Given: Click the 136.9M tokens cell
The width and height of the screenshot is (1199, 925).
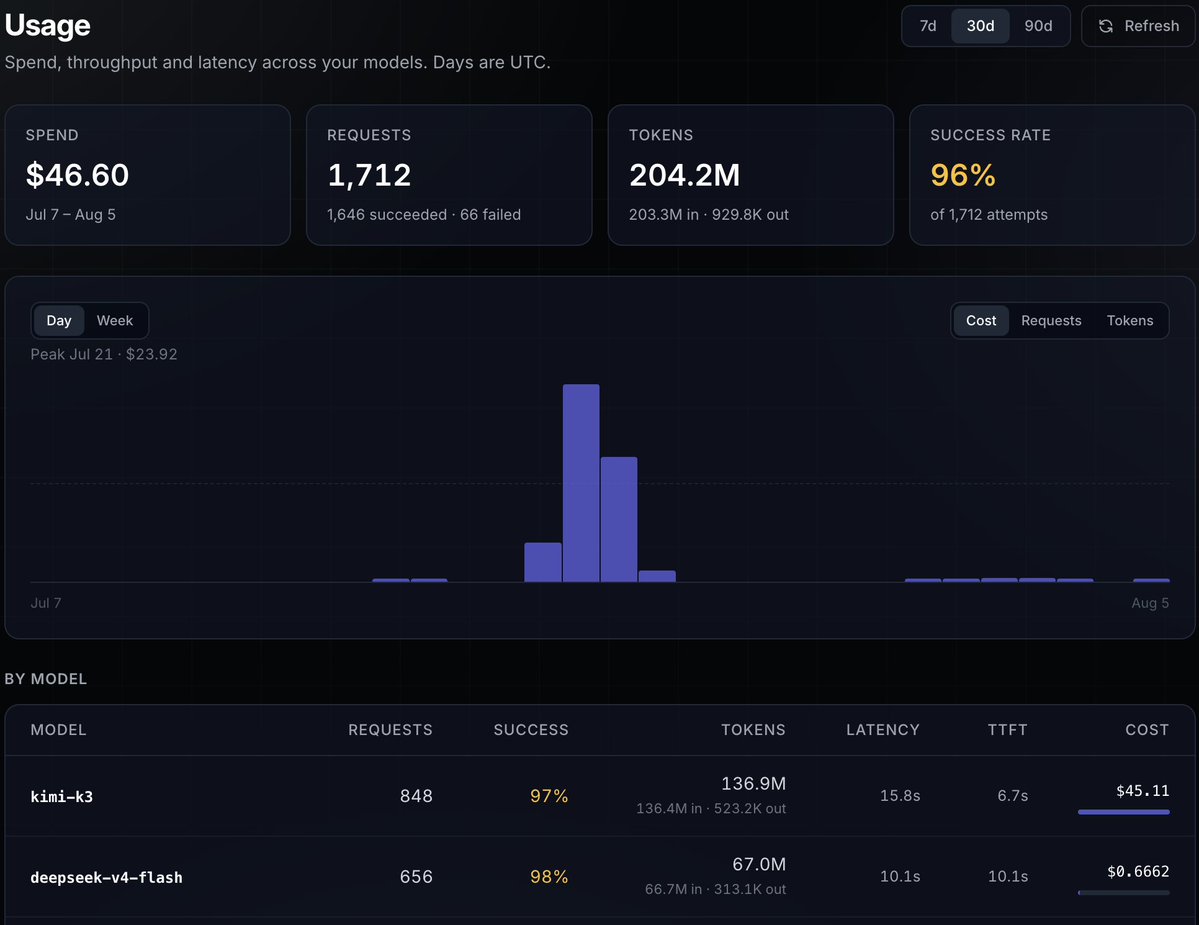Looking at the screenshot, I should pyautogui.click(x=753, y=784).
